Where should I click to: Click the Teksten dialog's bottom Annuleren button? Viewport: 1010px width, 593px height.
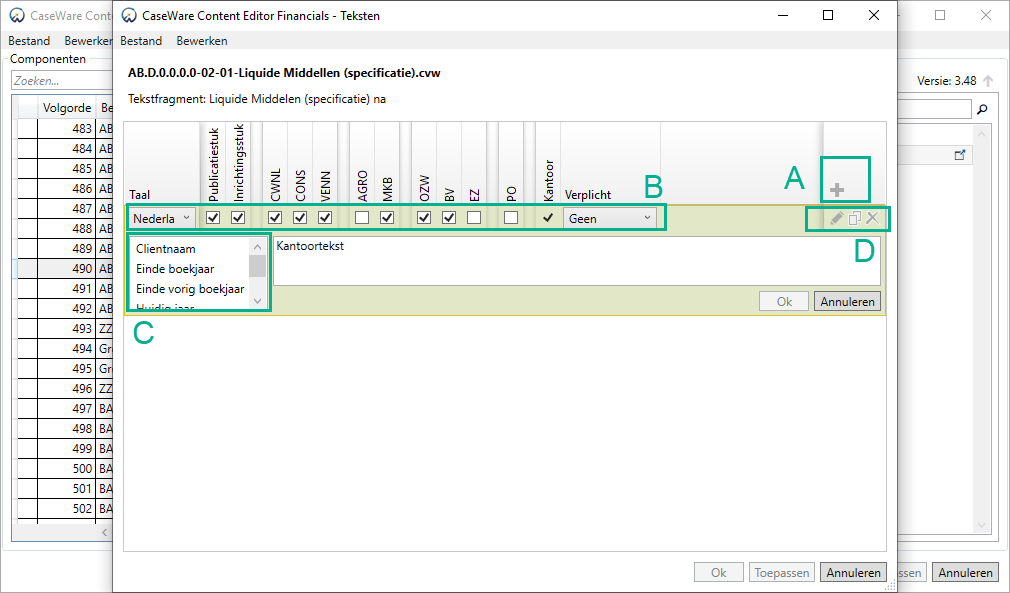point(853,572)
